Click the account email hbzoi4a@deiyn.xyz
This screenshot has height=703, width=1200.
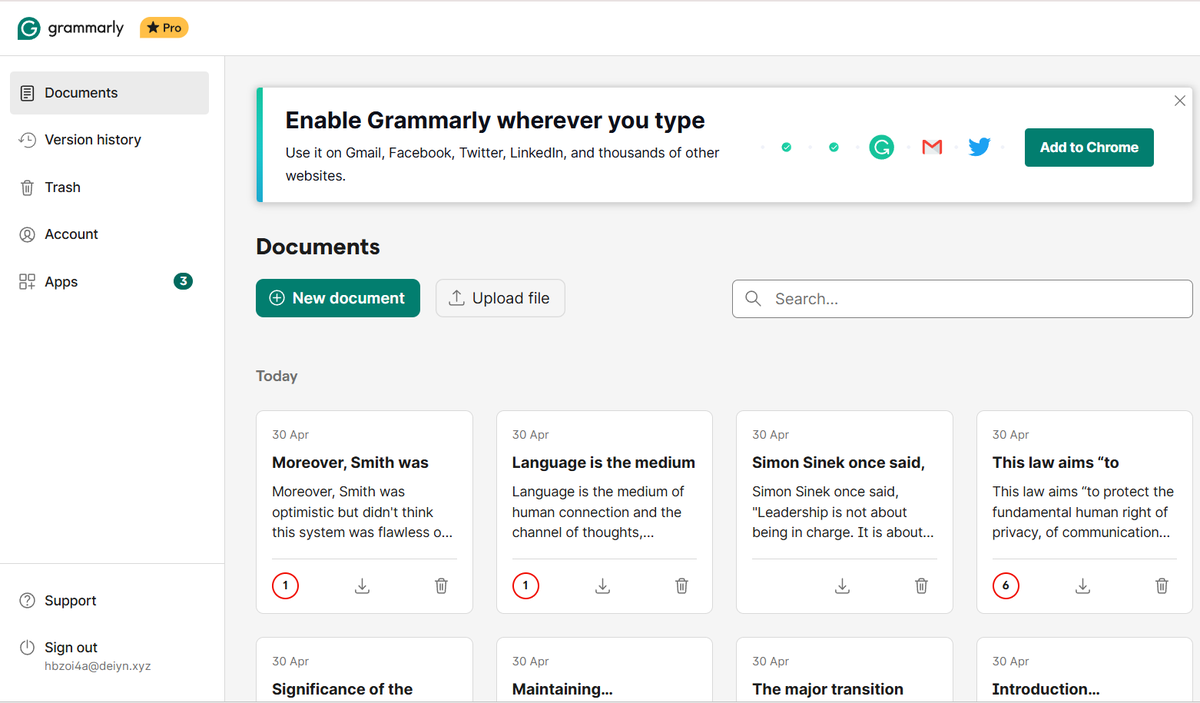click(x=97, y=666)
